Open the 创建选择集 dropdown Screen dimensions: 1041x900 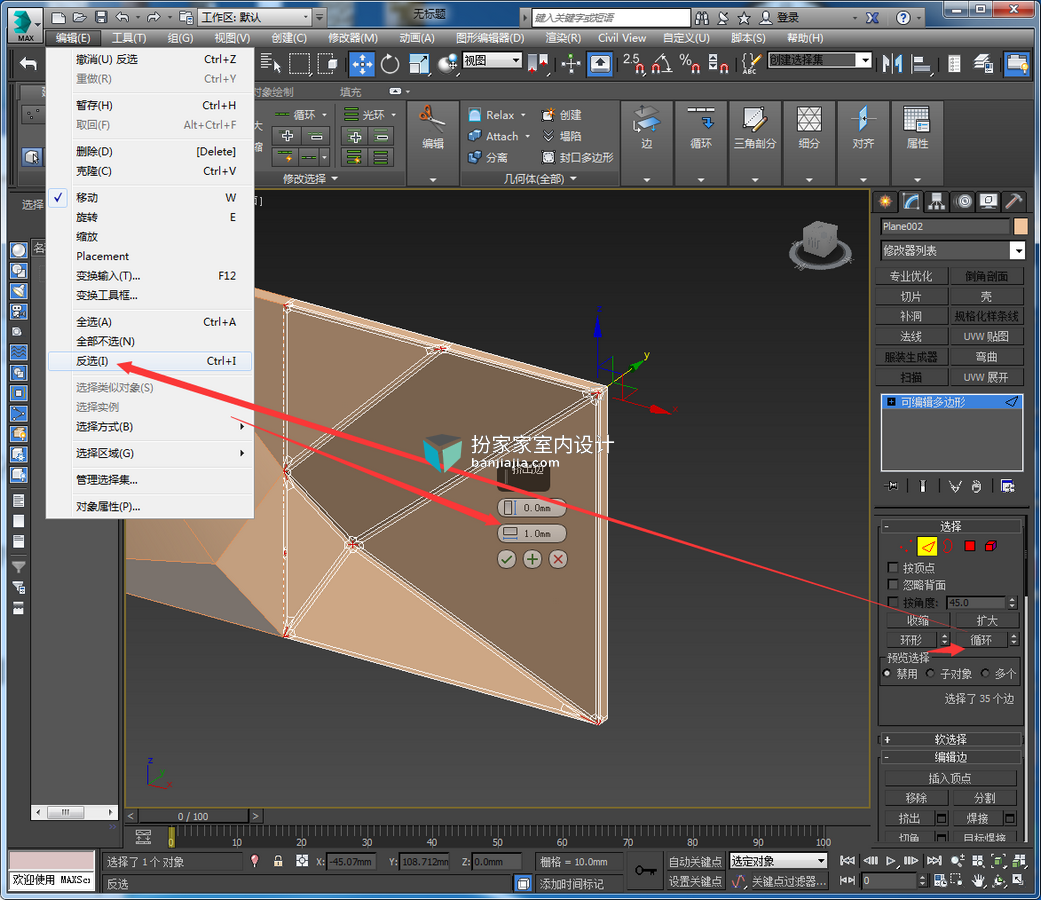pos(819,60)
